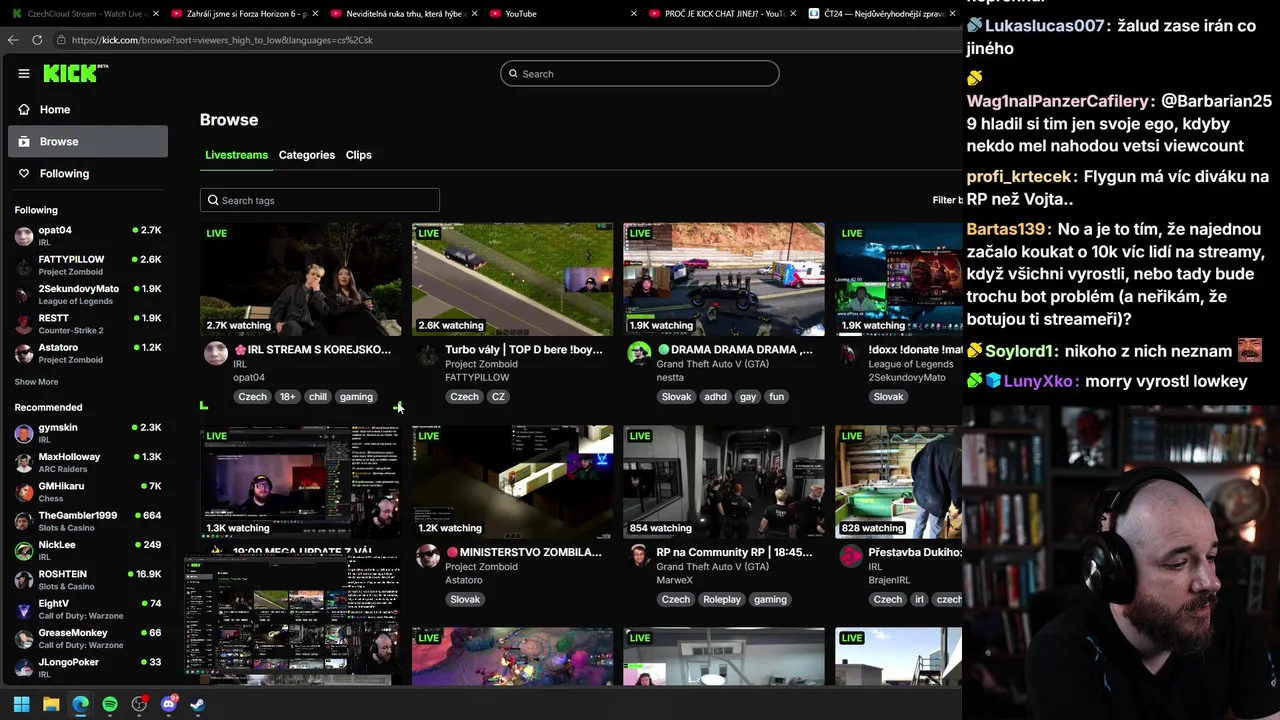Open File Explorer from the taskbar
The image size is (1280, 720).
[x=51, y=704]
